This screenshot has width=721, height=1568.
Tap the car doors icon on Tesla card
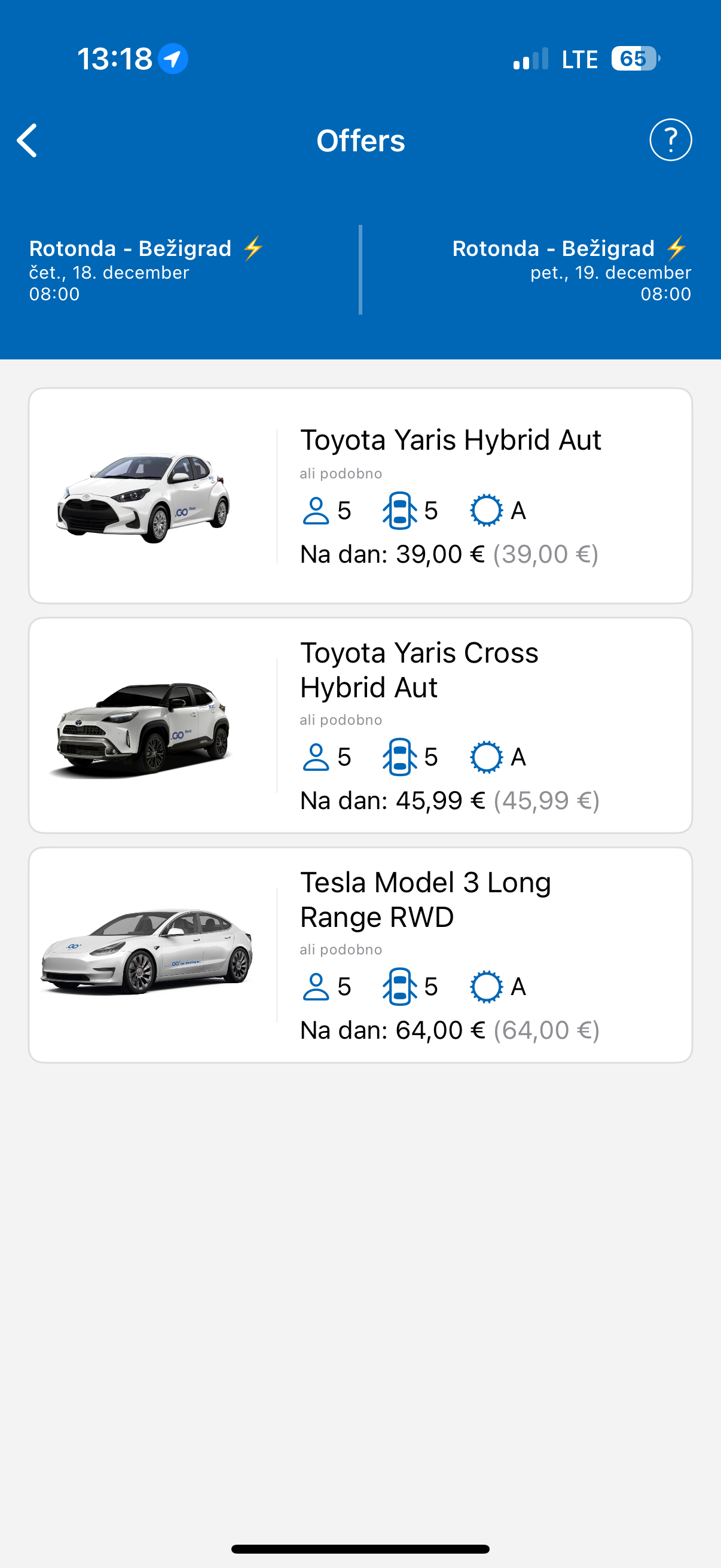tap(400, 986)
